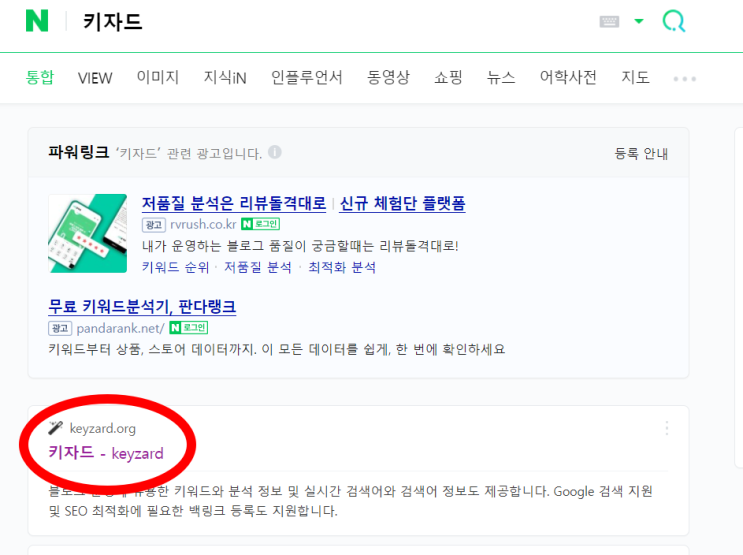Switch to the VIEW tab
Image resolution: width=743 pixels, height=555 pixels.
(x=95, y=78)
